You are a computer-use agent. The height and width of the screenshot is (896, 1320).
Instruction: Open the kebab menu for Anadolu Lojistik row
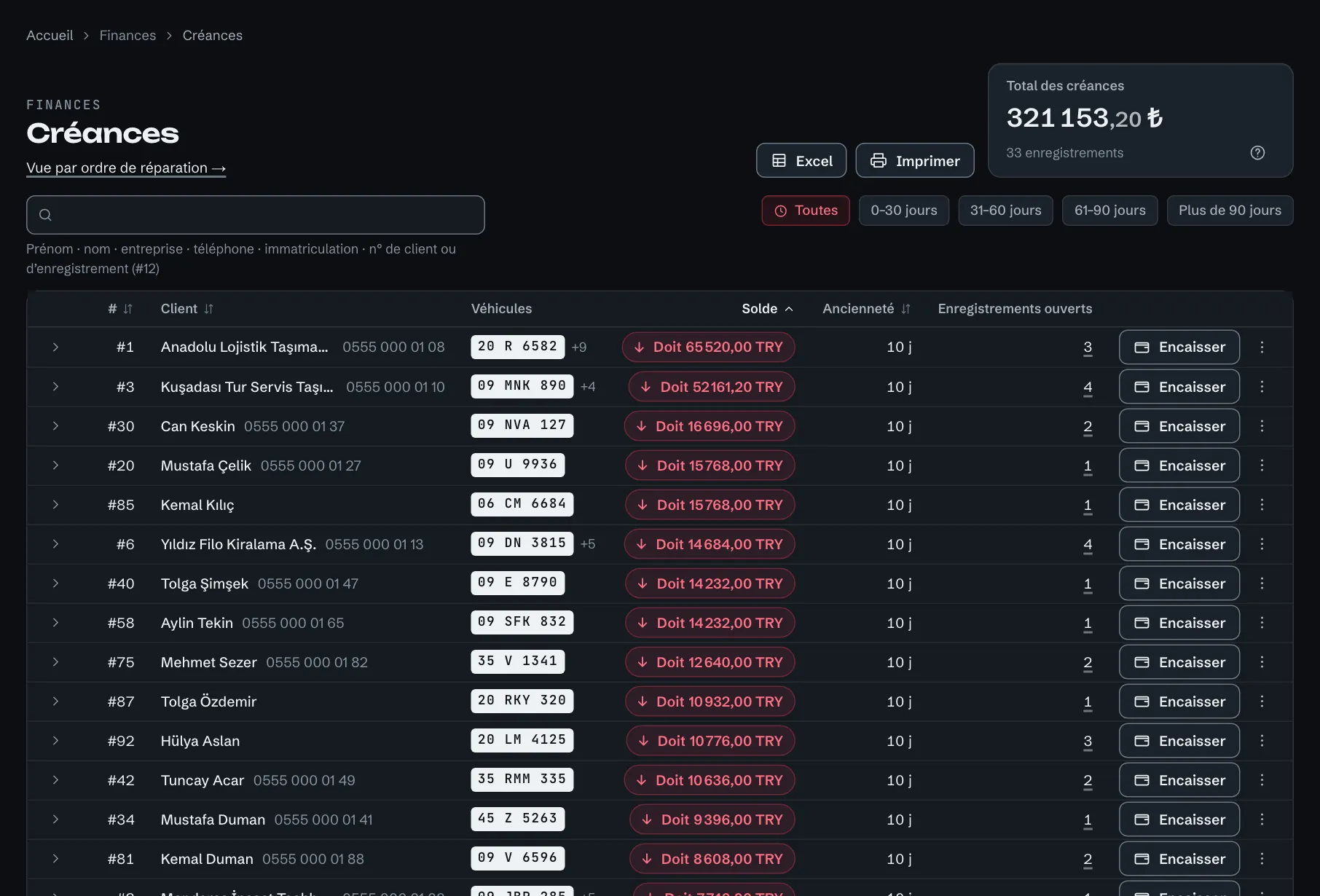pyautogui.click(x=1262, y=347)
